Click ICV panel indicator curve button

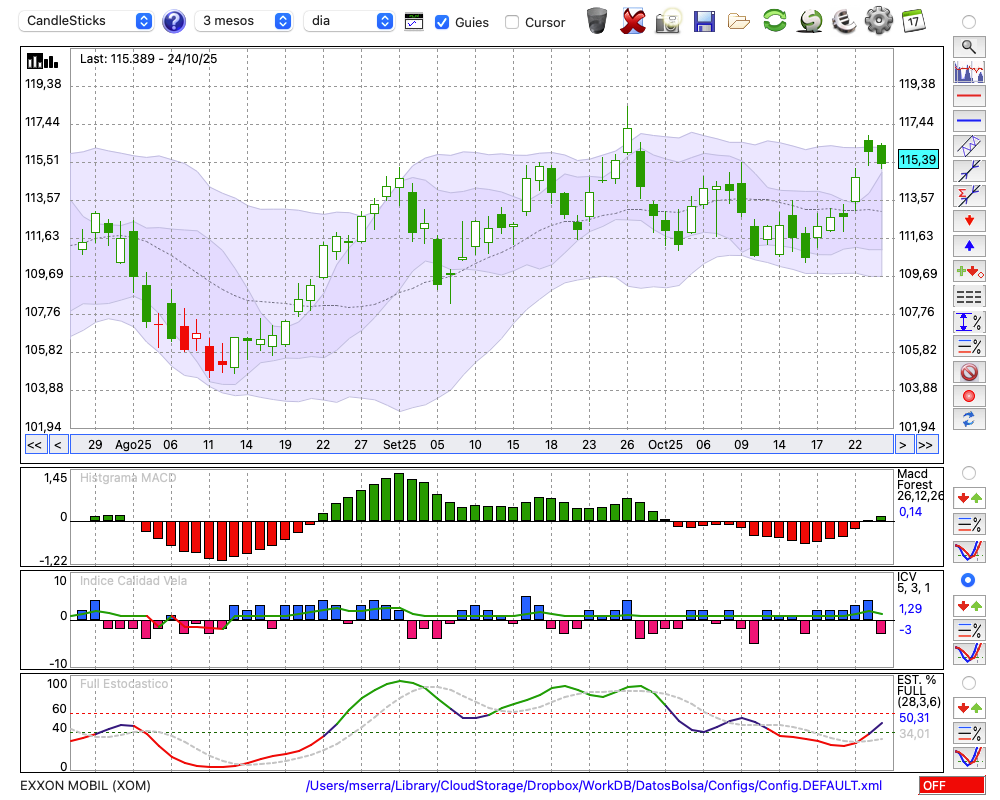969,654
